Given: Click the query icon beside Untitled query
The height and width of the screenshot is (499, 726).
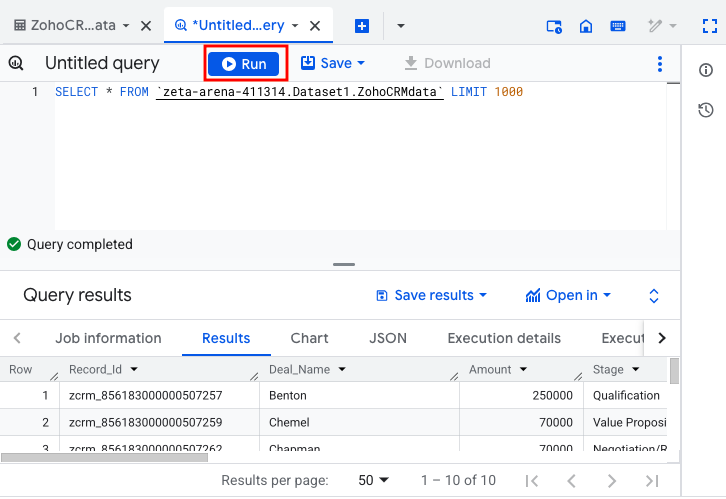Looking at the screenshot, I should 16,63.
